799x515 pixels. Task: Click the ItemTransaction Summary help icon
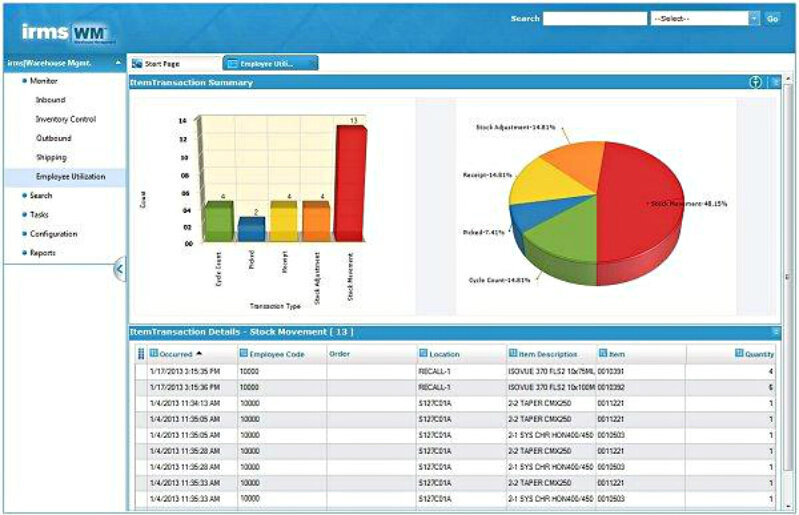(756, 82)
